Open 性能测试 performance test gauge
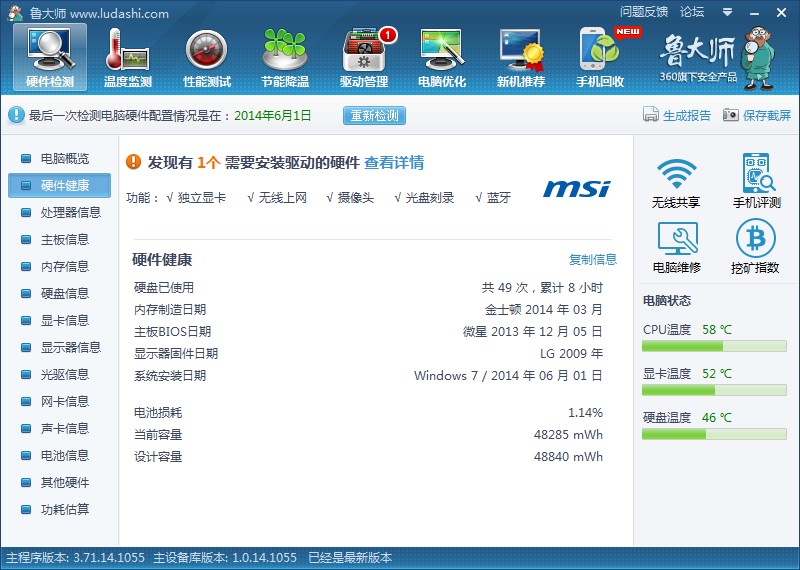The image size is (800, 570). tap(207, 57)
